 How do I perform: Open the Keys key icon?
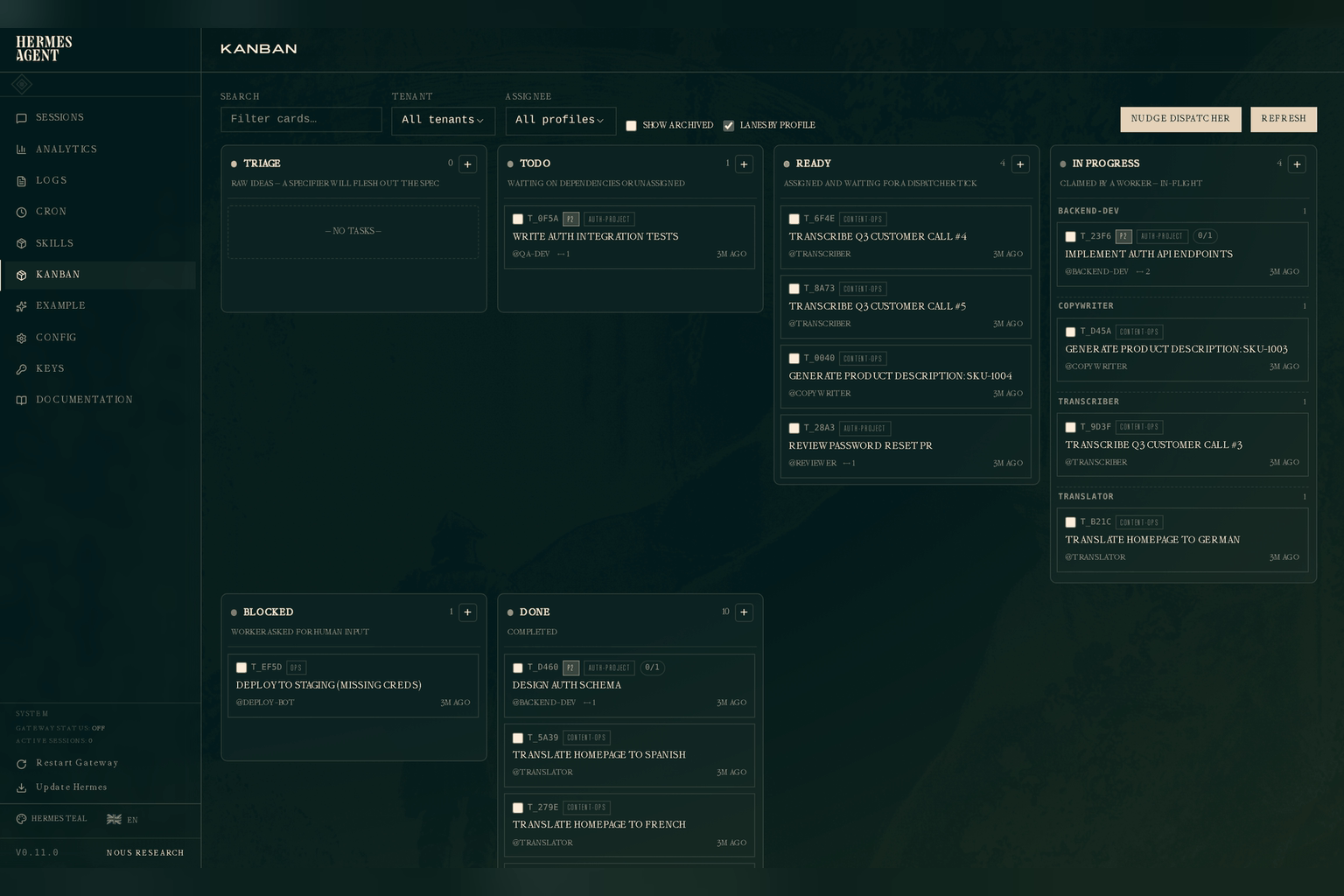tap(21, 369)
